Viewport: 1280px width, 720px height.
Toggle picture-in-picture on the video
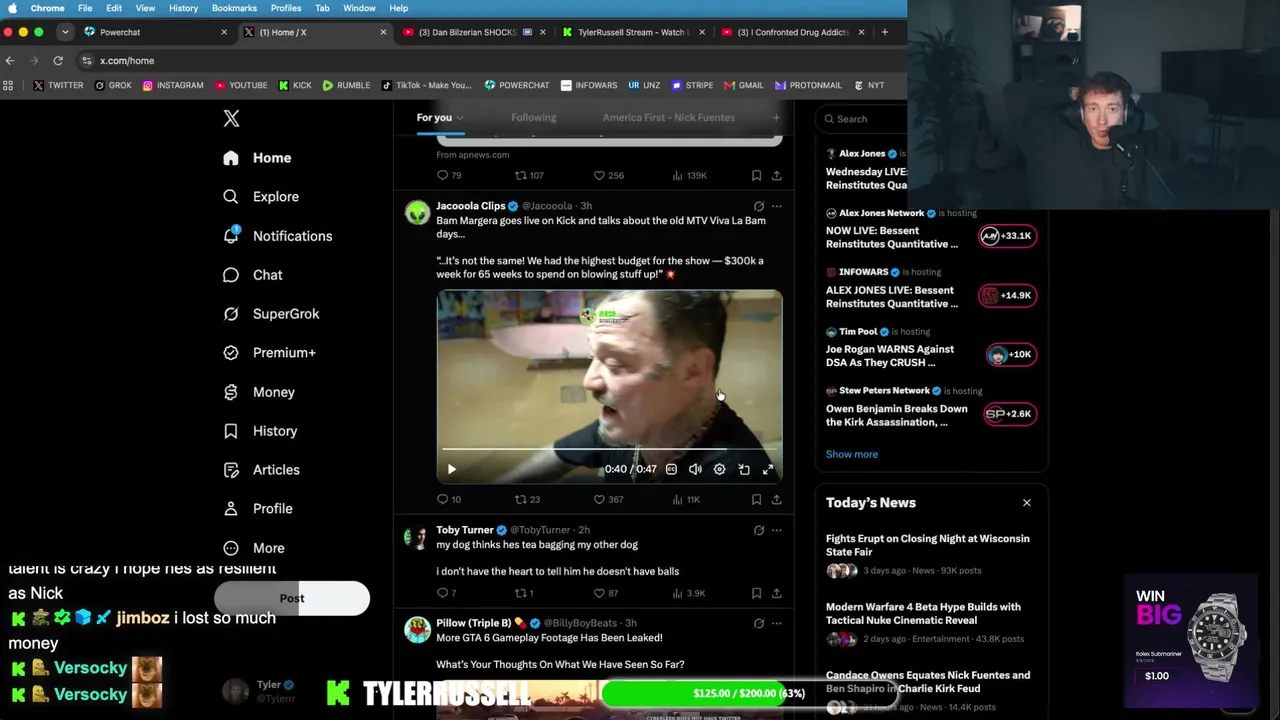(x=744, y=469)
